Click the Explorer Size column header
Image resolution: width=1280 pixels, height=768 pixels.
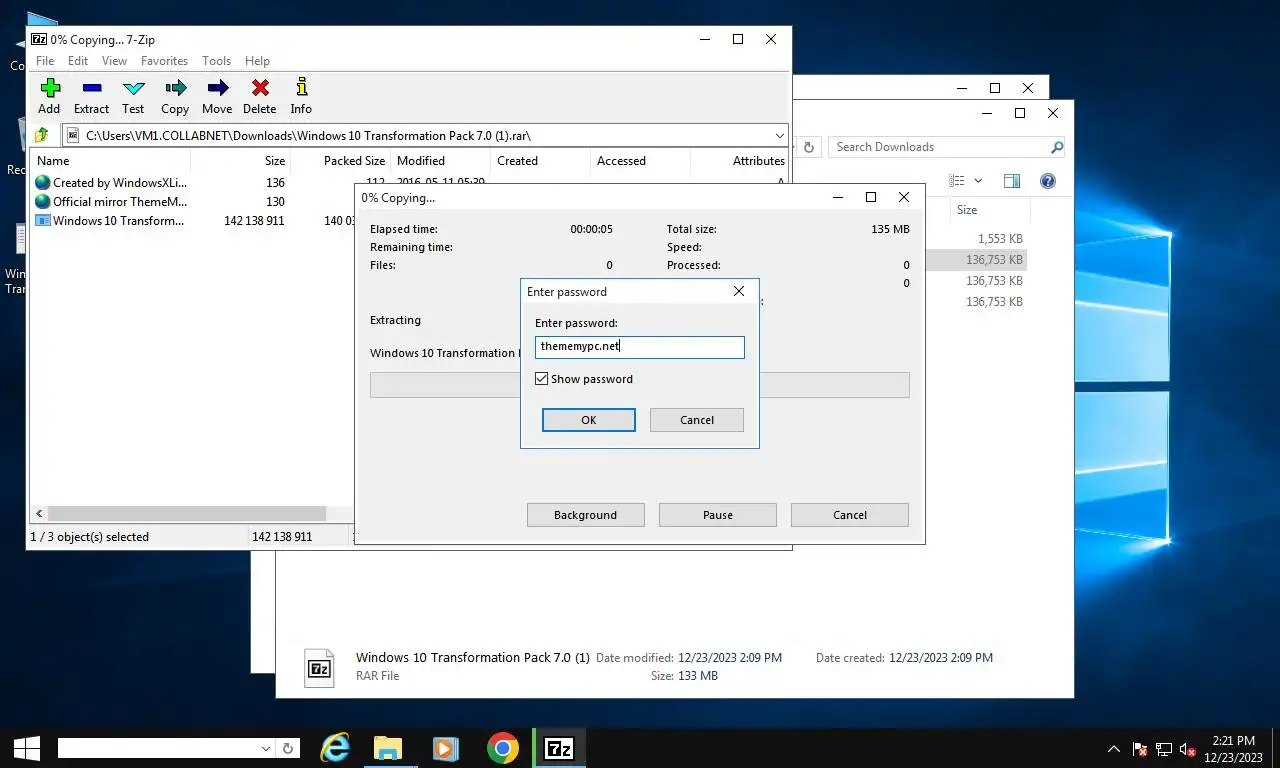coord(967,210)
